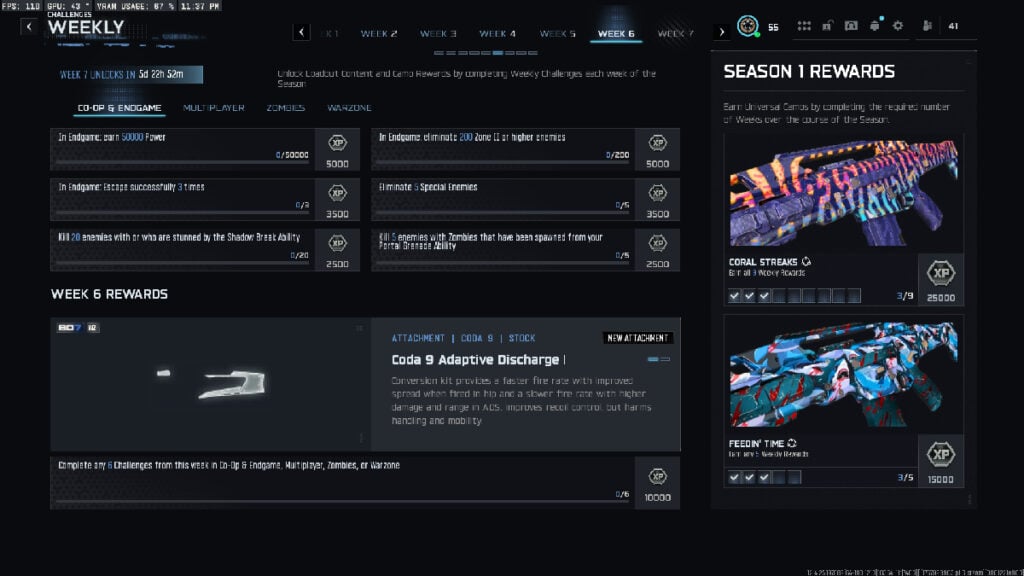1024x576 pixels.
Task: Select the ZOMBIES challenges tab
Action: tap(285, 107)
